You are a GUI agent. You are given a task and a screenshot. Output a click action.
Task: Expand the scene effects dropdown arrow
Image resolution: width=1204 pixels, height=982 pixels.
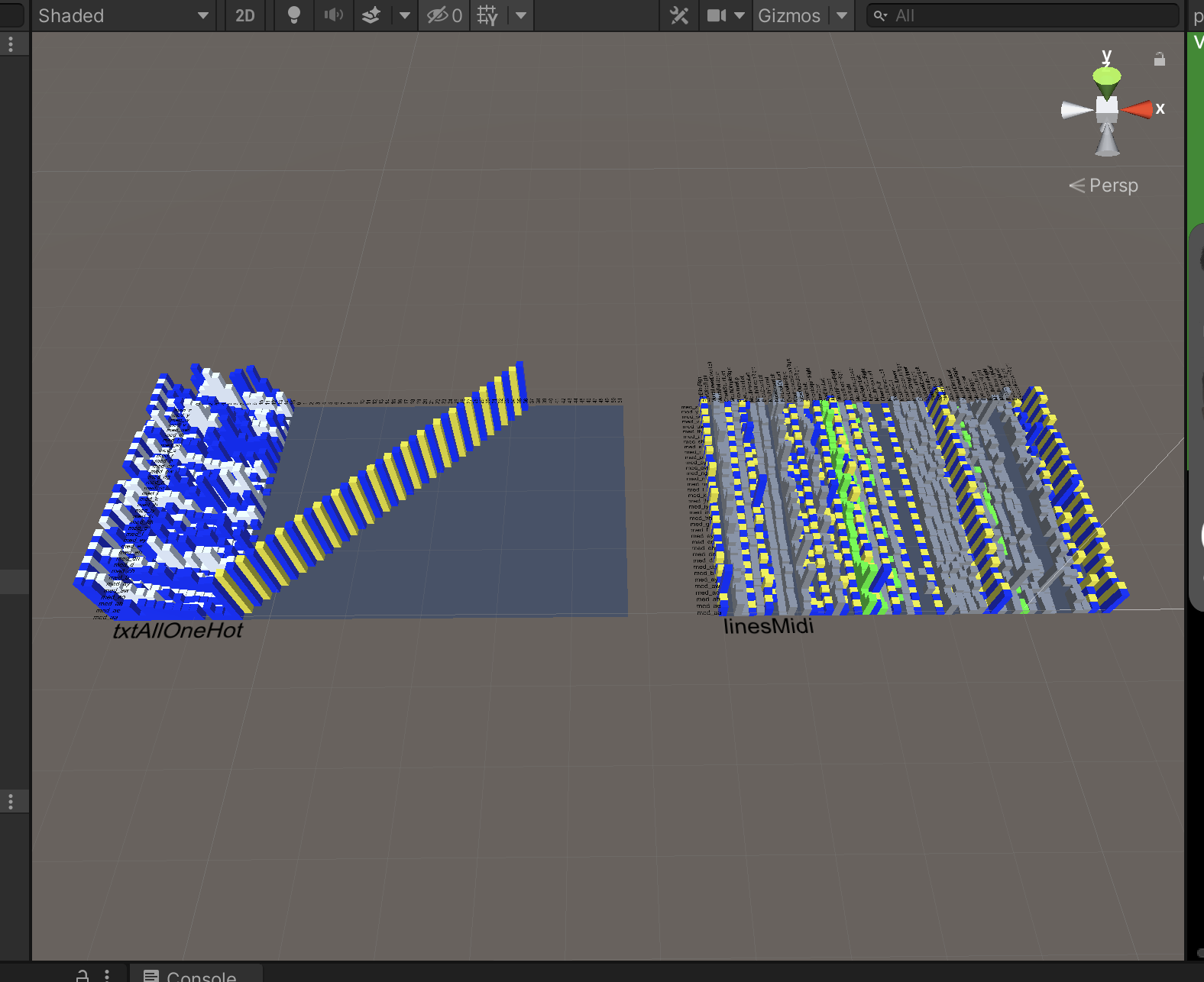[x=404, y=16]
